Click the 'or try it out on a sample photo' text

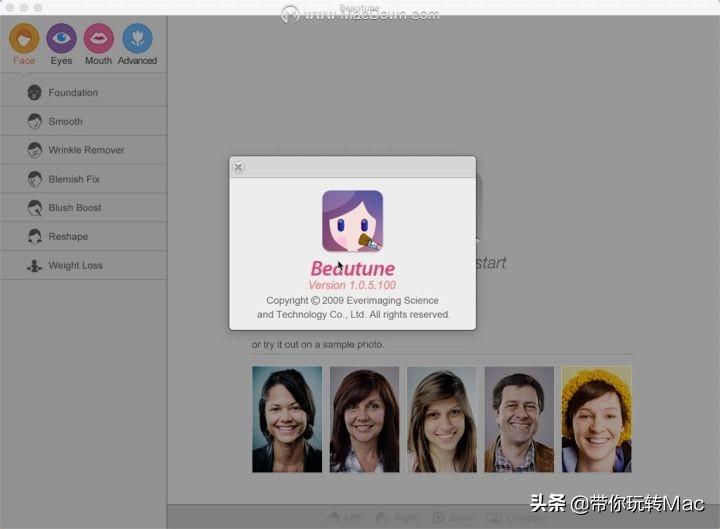tap(318, 344)
